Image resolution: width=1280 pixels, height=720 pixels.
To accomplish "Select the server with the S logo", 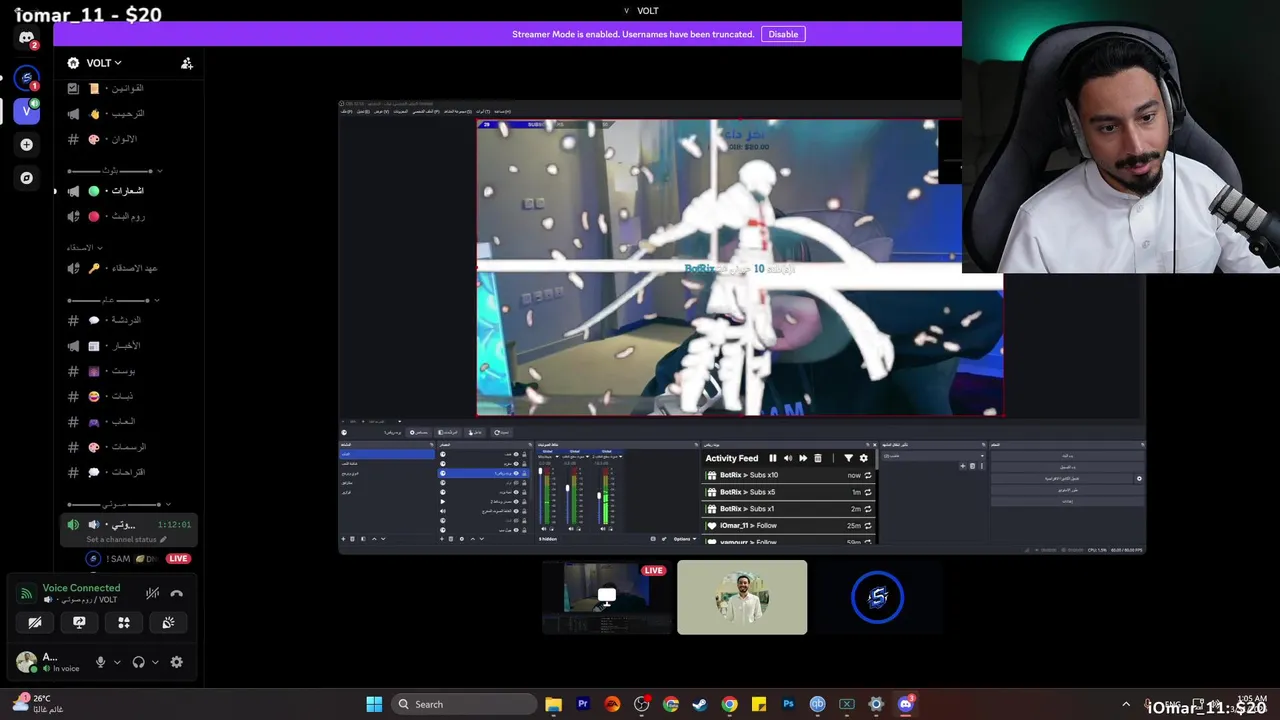I will 27,77.
